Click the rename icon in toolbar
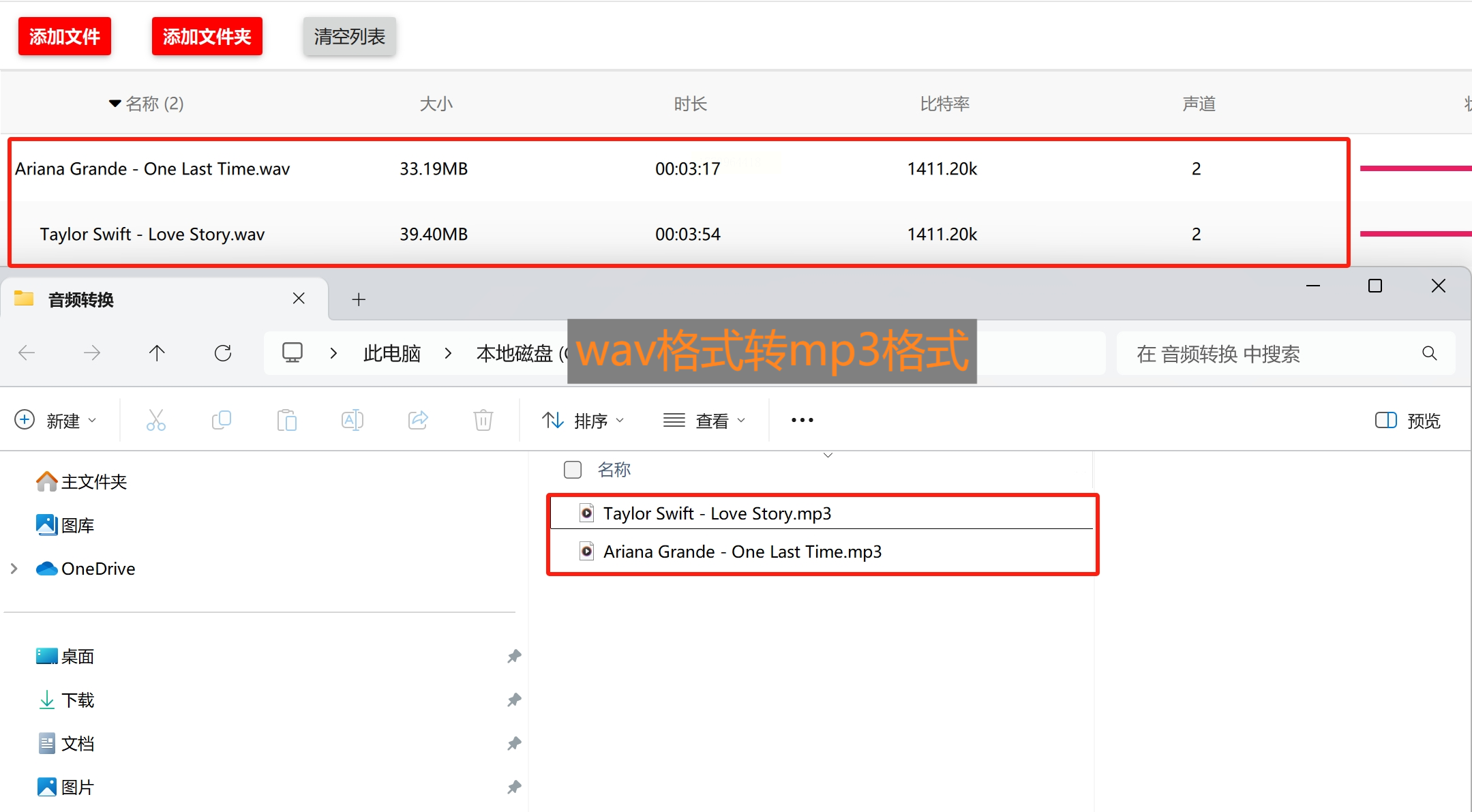Image resolution: width=1472 pixels, height=812 pixels. coord(352,420)
